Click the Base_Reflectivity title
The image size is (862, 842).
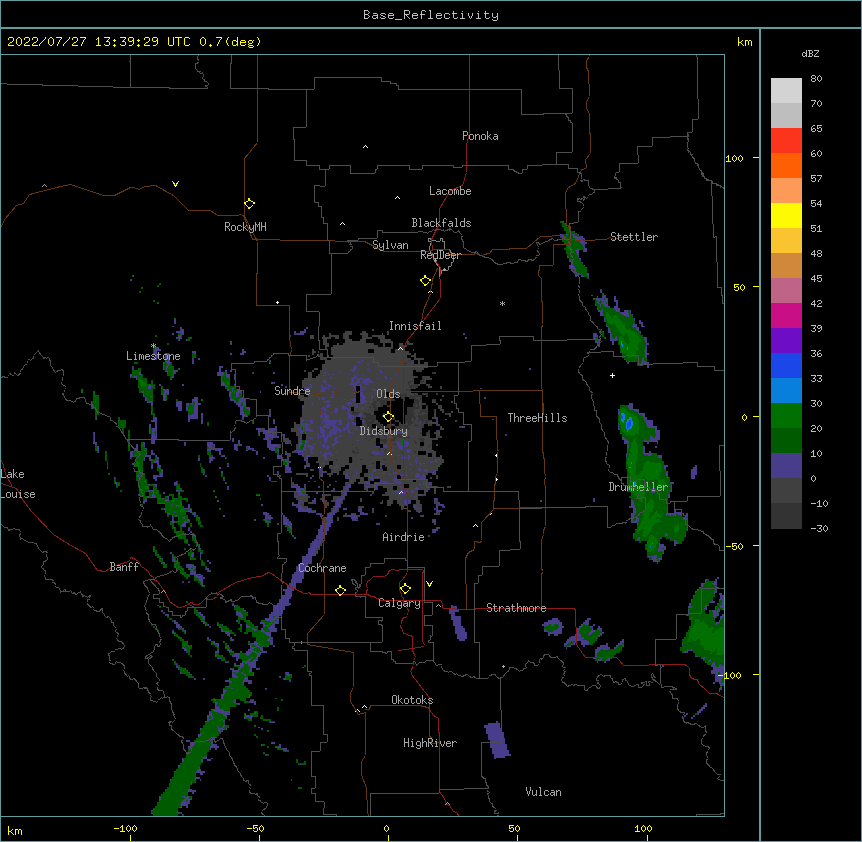431,15
